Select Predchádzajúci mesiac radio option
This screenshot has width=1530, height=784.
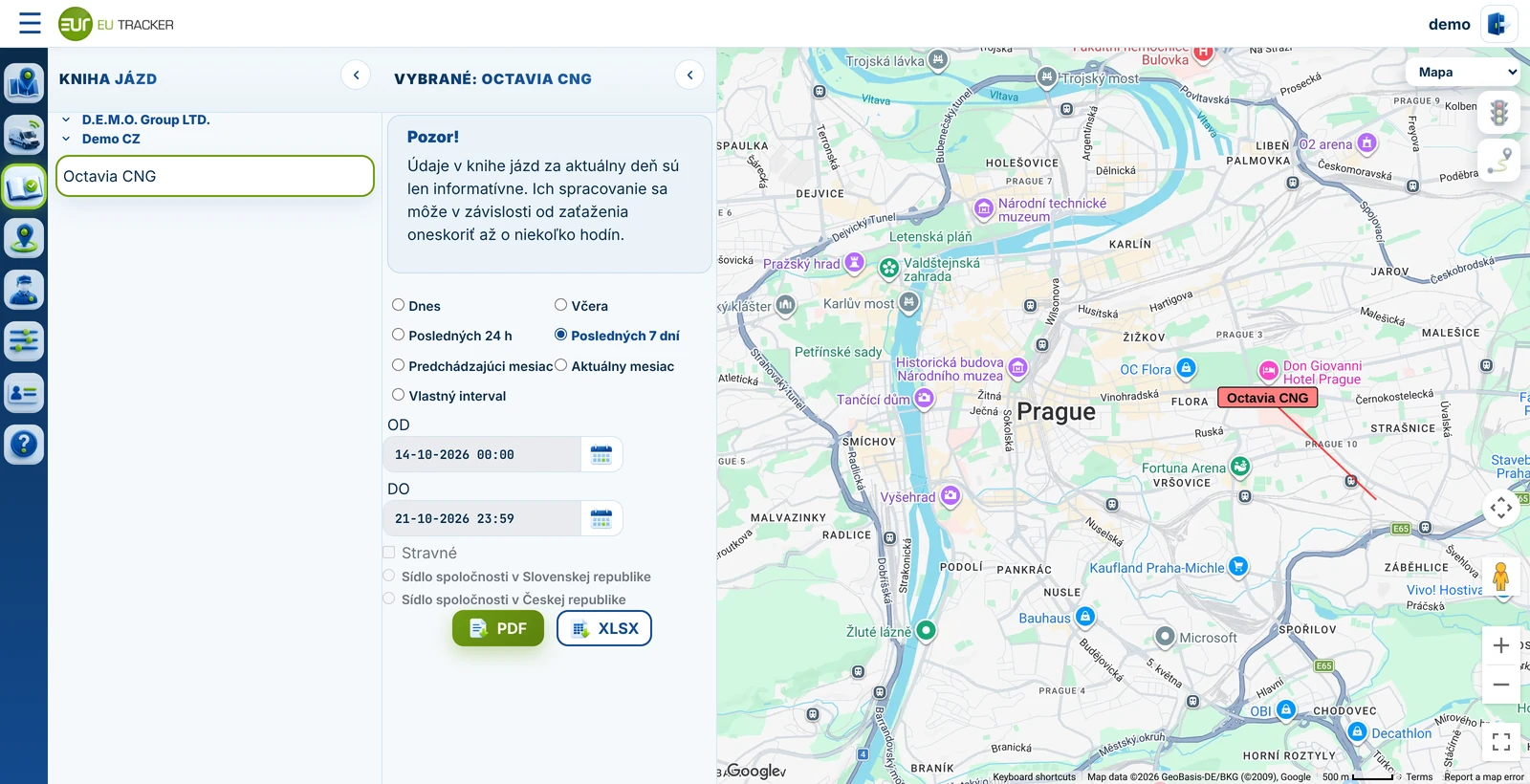pos(398,365)
